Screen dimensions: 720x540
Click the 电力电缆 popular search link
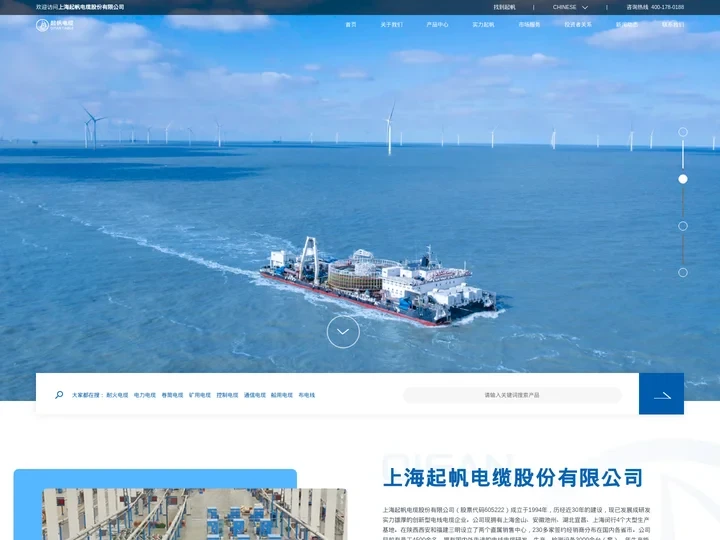(x=145, y=395)
